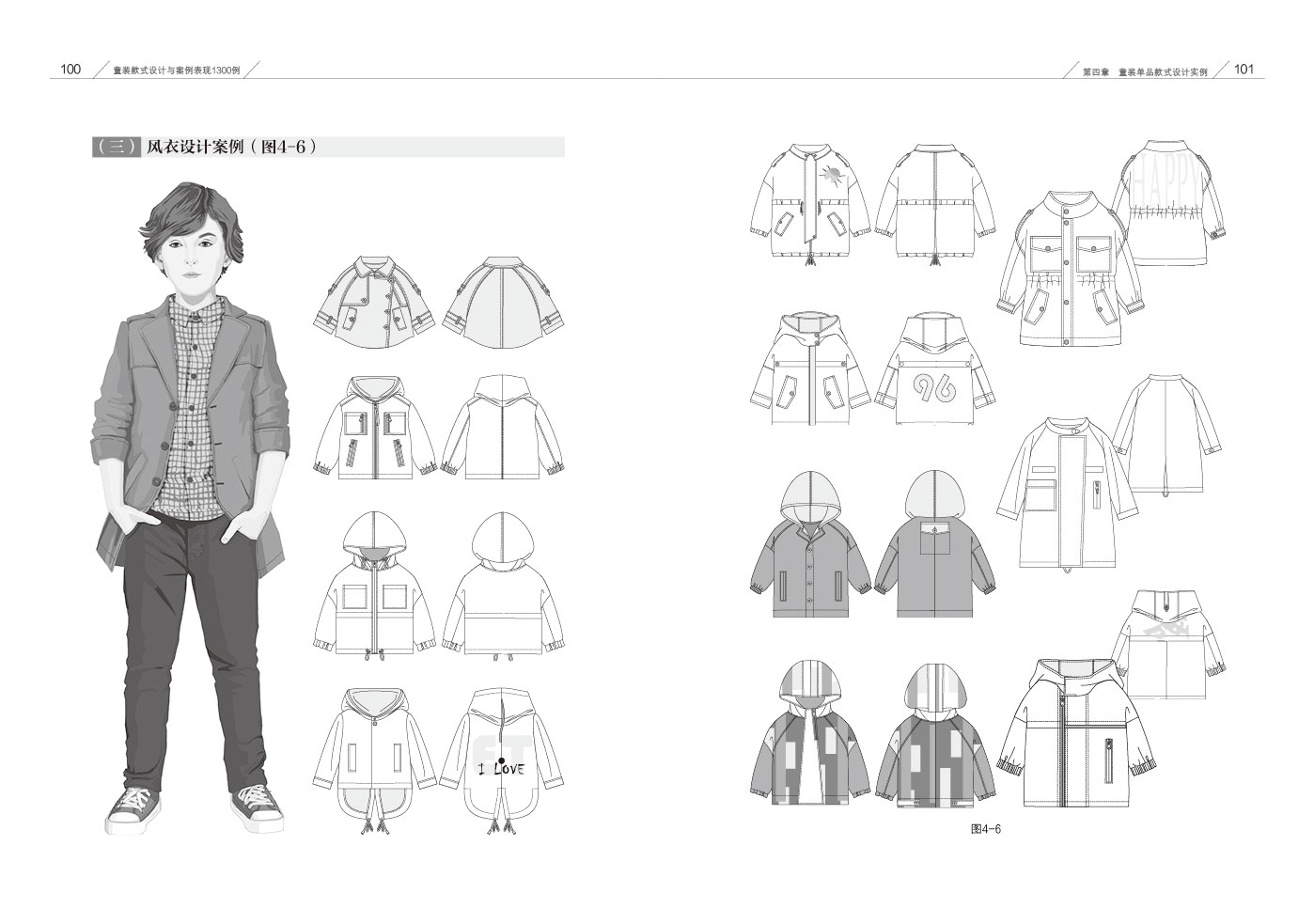
Task: Click page number 101
Action: (1244, 69)
